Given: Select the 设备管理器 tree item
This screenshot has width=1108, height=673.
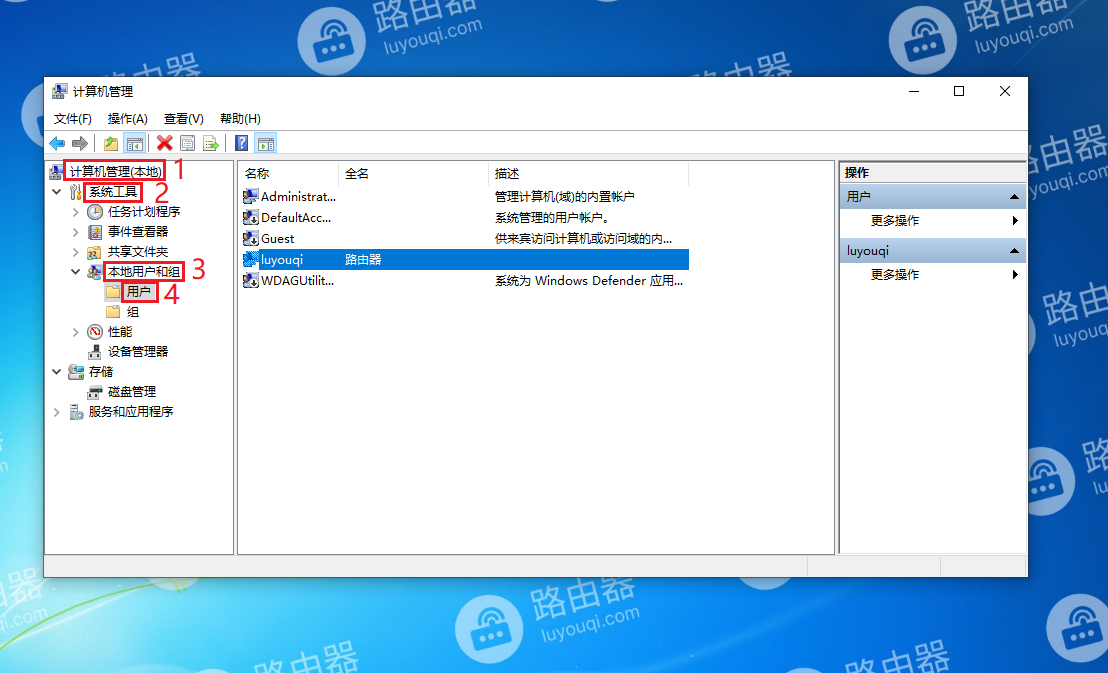Looking at the screenshot, I should click(138, 351).
